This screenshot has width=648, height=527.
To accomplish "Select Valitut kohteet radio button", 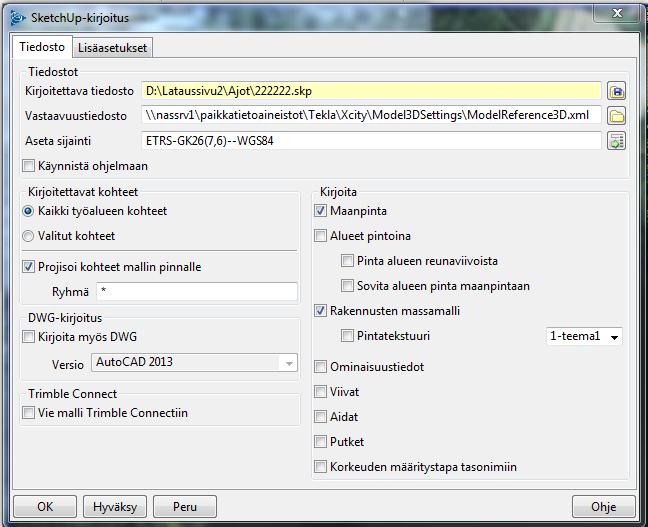I will pos(28,236).
